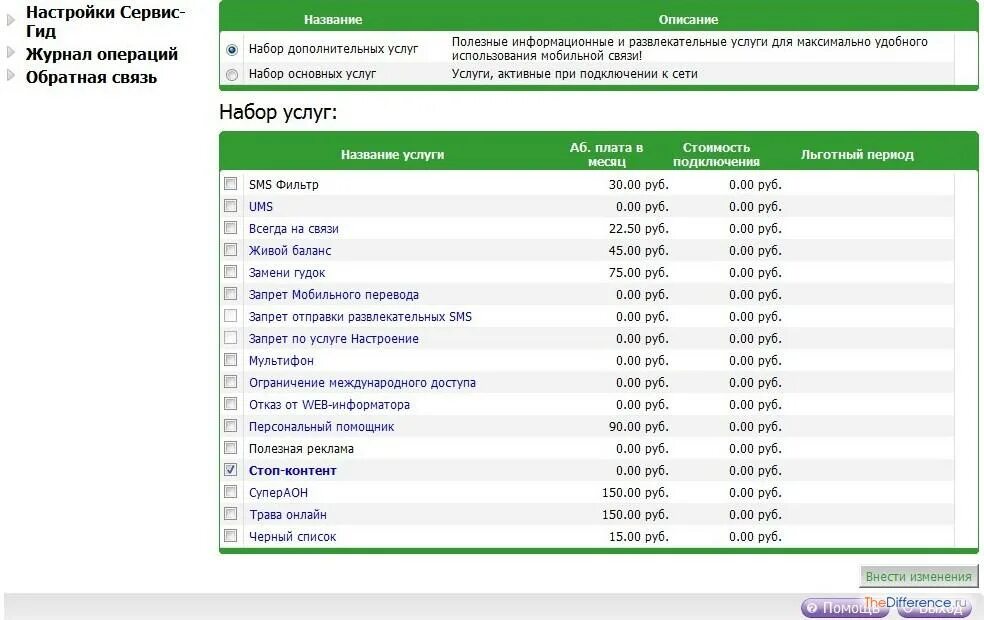Select 'Набор основных услуг' radio button
The width and height of the screenshot is (984, 620).
pyautogui.click(x=232, y=75)
